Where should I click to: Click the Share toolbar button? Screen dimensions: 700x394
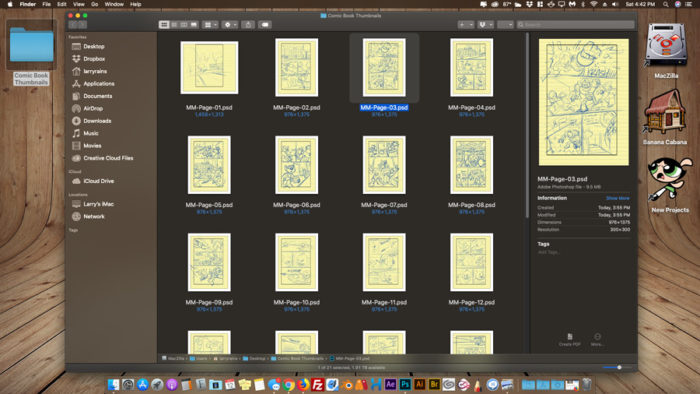click(x=248, y=25)
